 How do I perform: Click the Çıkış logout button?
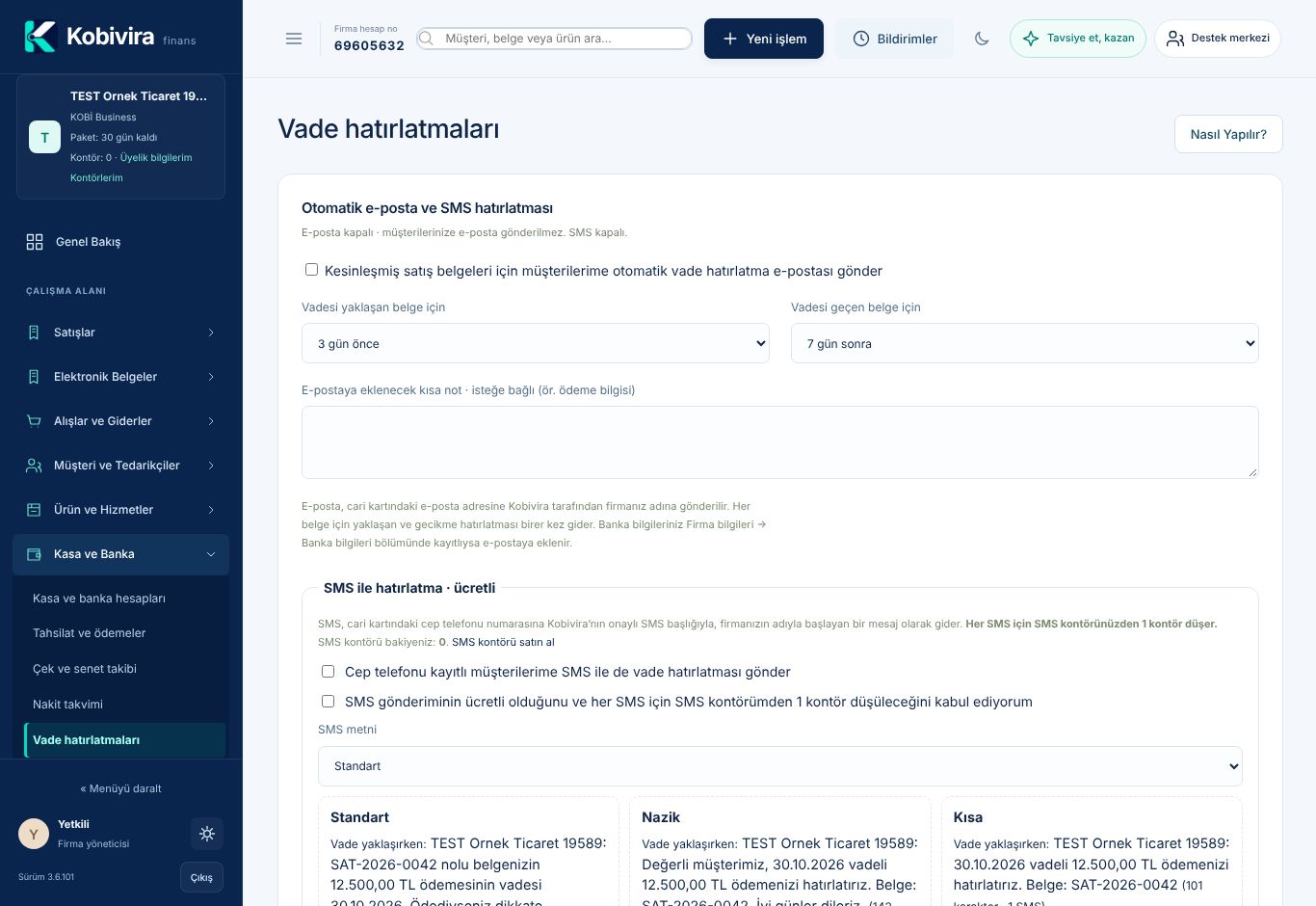point(201,877)
